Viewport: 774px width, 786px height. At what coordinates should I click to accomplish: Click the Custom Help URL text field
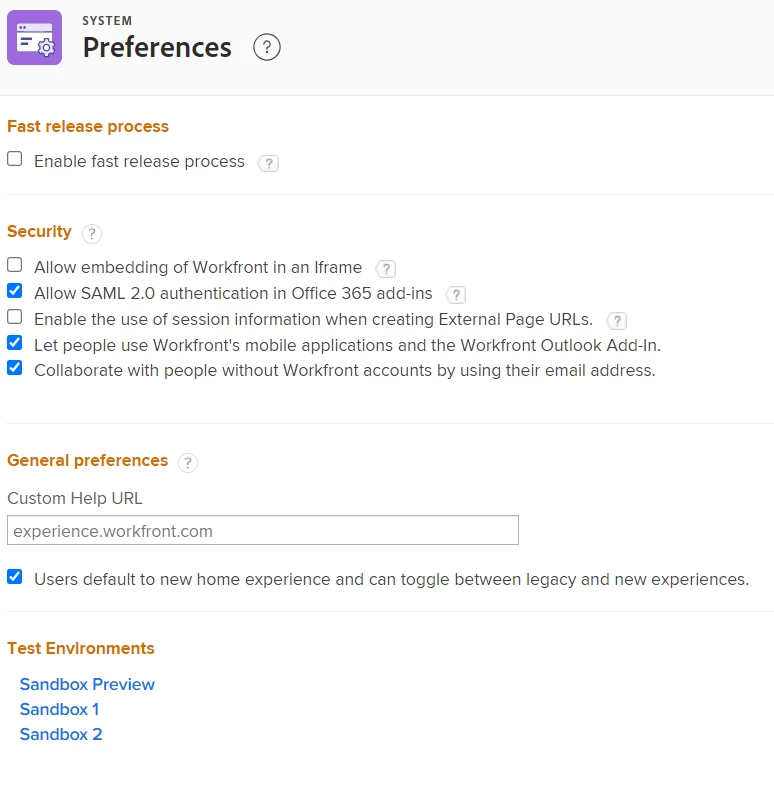coord(263,531)
